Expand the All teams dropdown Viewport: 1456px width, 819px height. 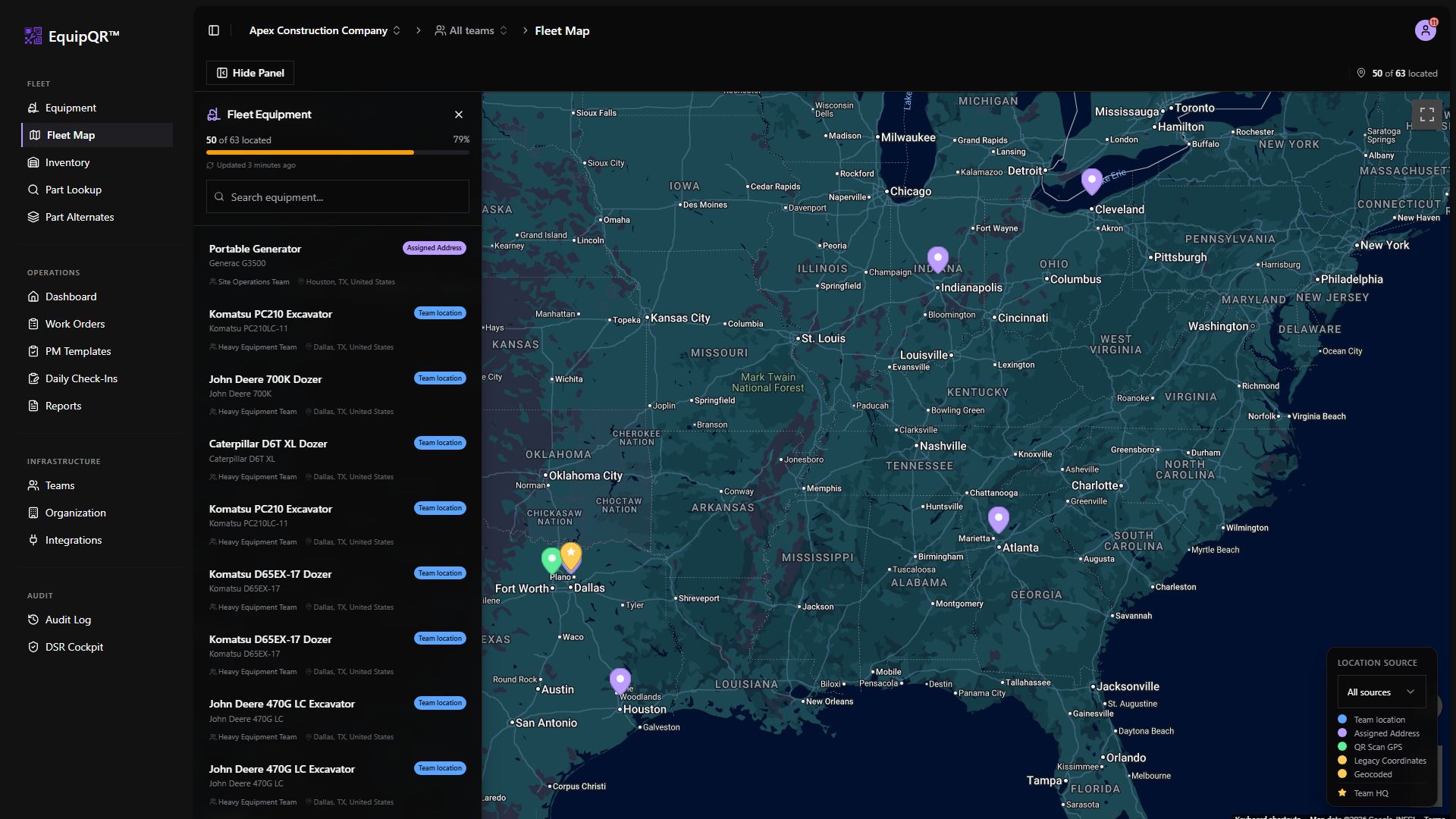[471, 30]
